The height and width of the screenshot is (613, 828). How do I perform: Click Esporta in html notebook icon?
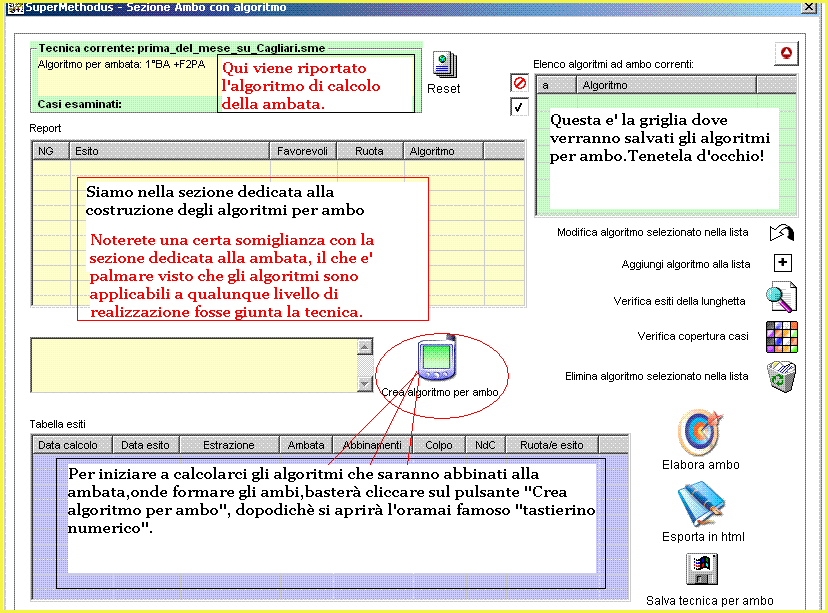pos(701,503)
